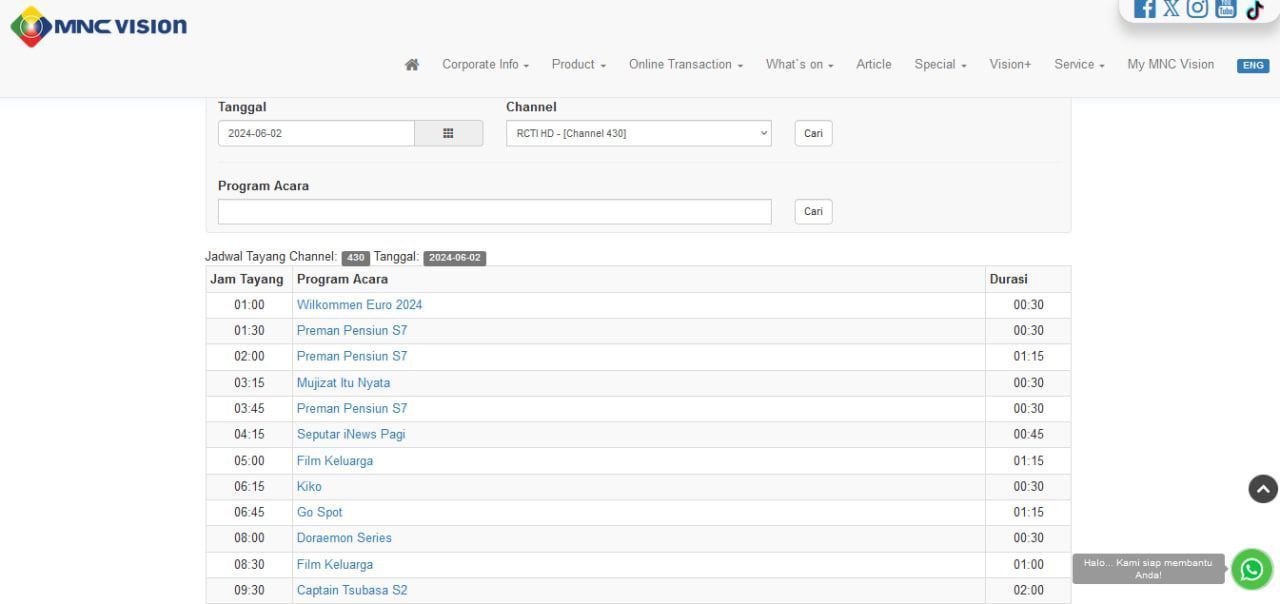Open the Facebook social icon

point(1146,8)
